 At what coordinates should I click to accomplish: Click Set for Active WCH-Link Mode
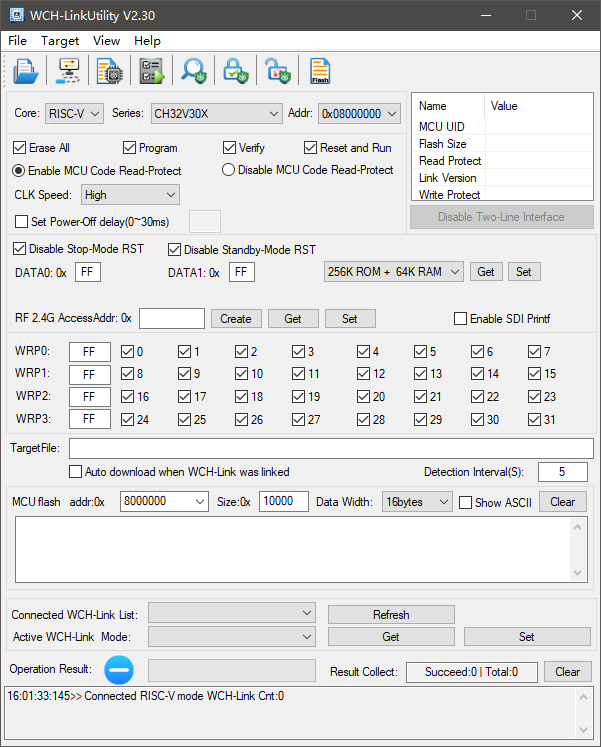pos(527,636)
